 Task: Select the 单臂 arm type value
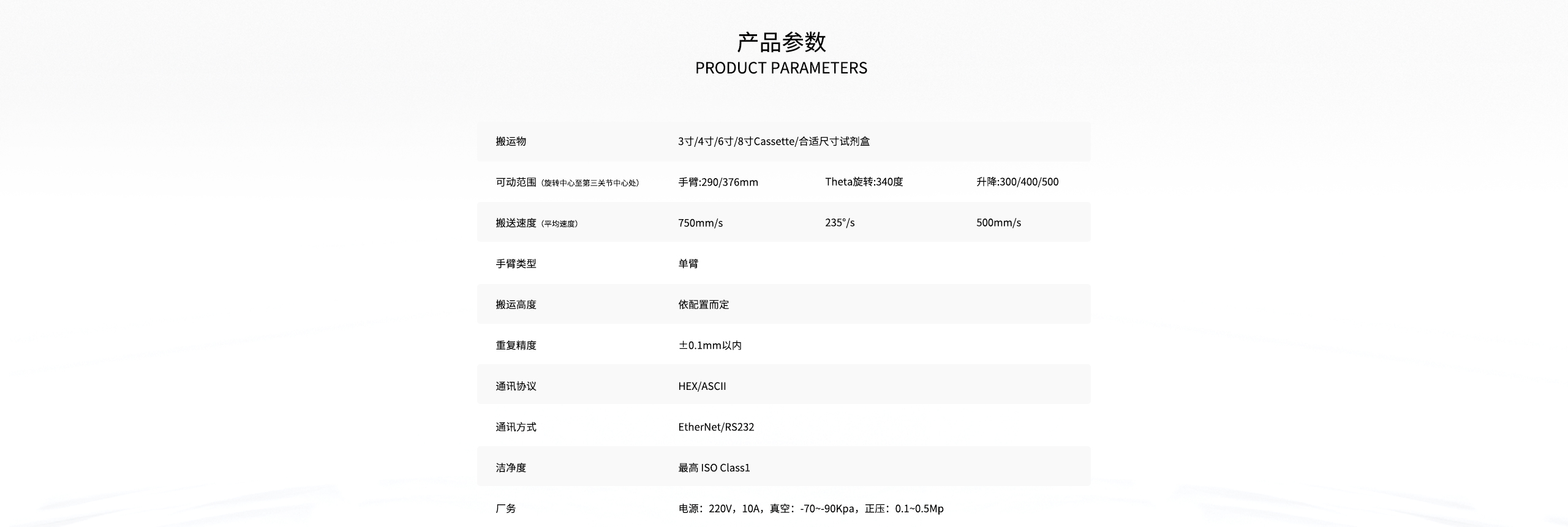pos(688,264)
